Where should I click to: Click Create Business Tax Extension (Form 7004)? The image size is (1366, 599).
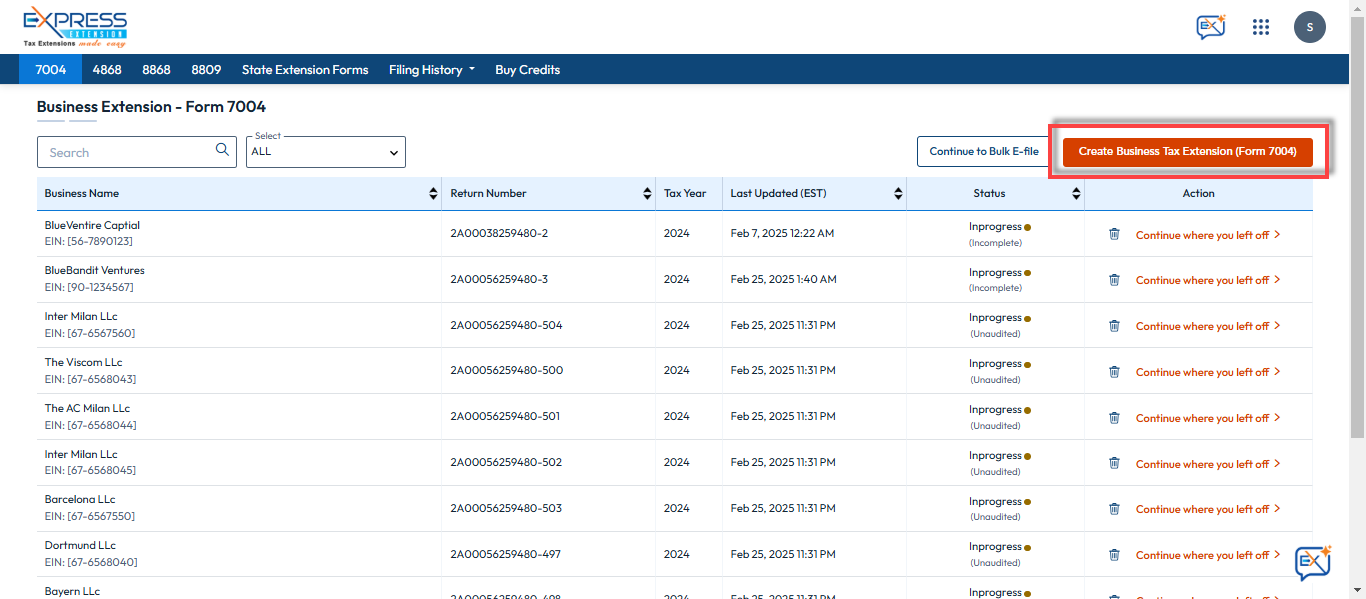tap(1188, 152)
